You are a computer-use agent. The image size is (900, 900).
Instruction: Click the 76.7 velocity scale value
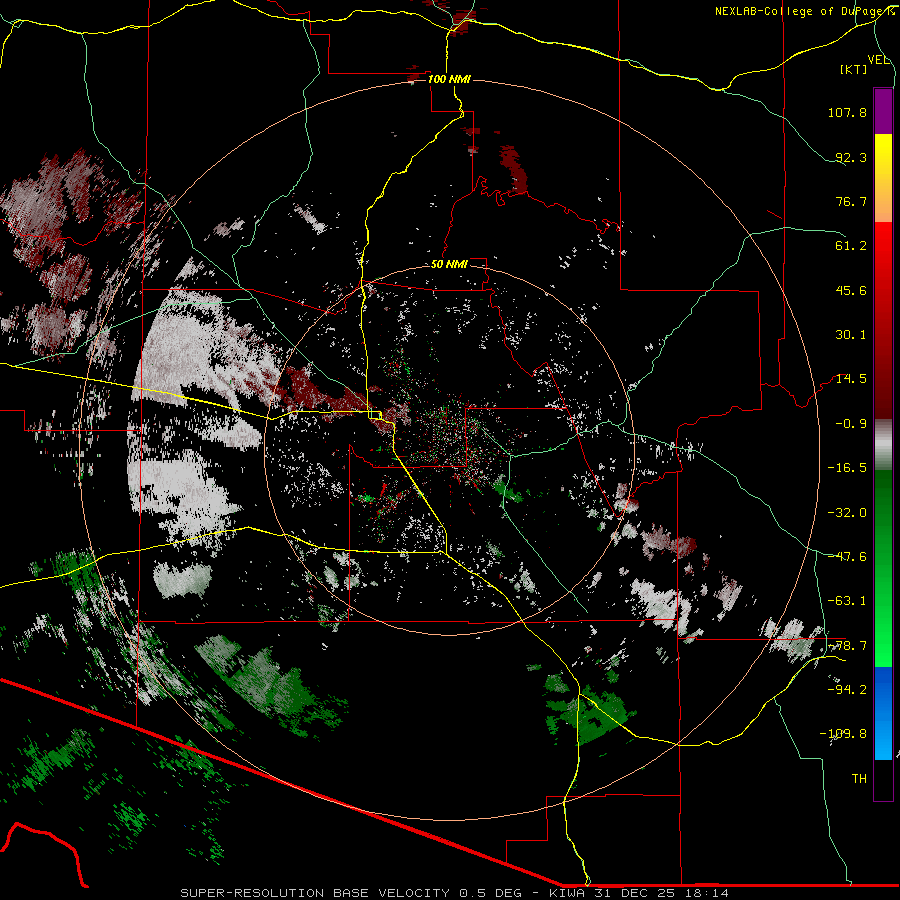(x=851, y=201)
